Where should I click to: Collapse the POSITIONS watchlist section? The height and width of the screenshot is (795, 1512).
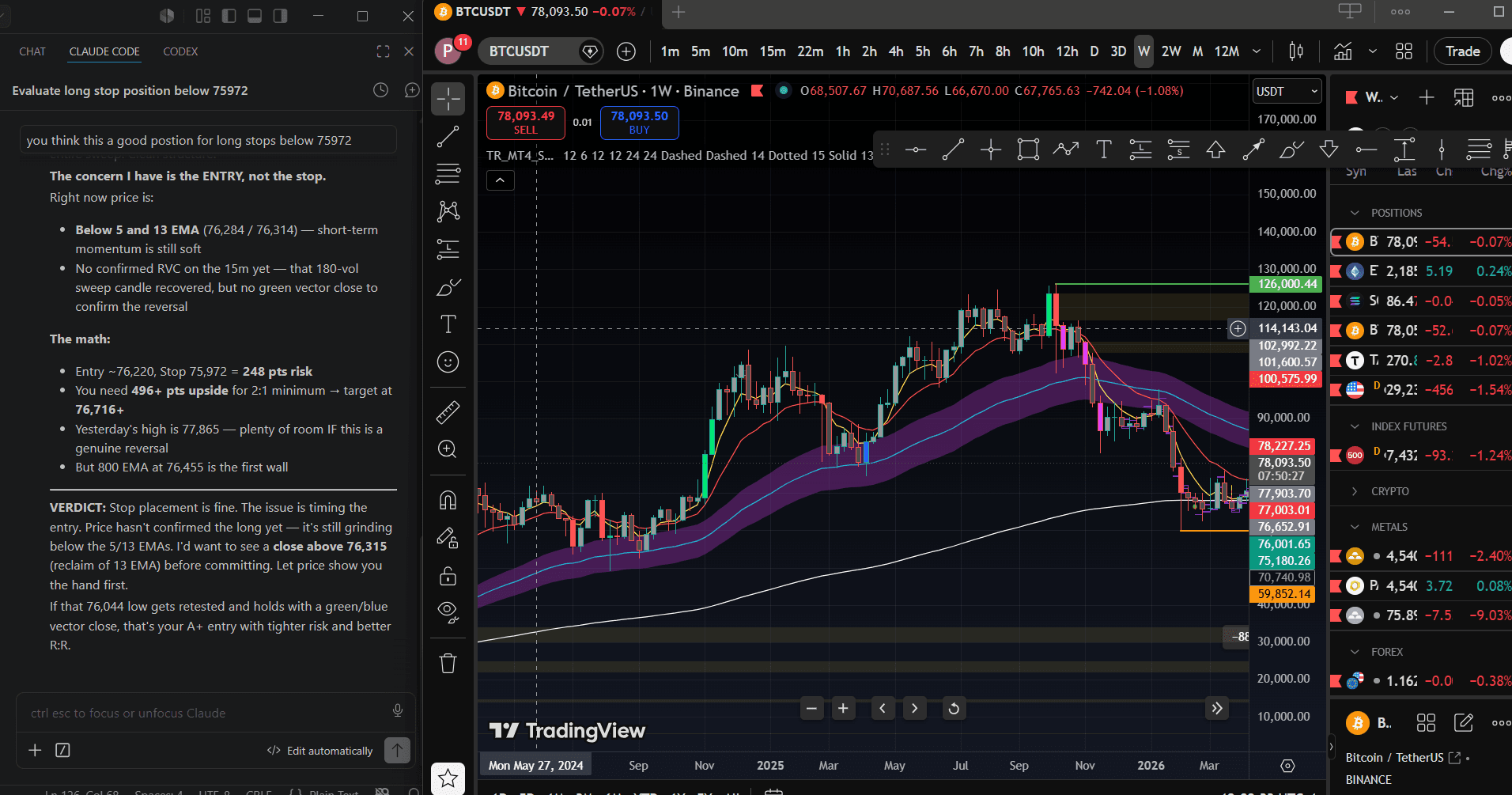[x=1355, y=213]
